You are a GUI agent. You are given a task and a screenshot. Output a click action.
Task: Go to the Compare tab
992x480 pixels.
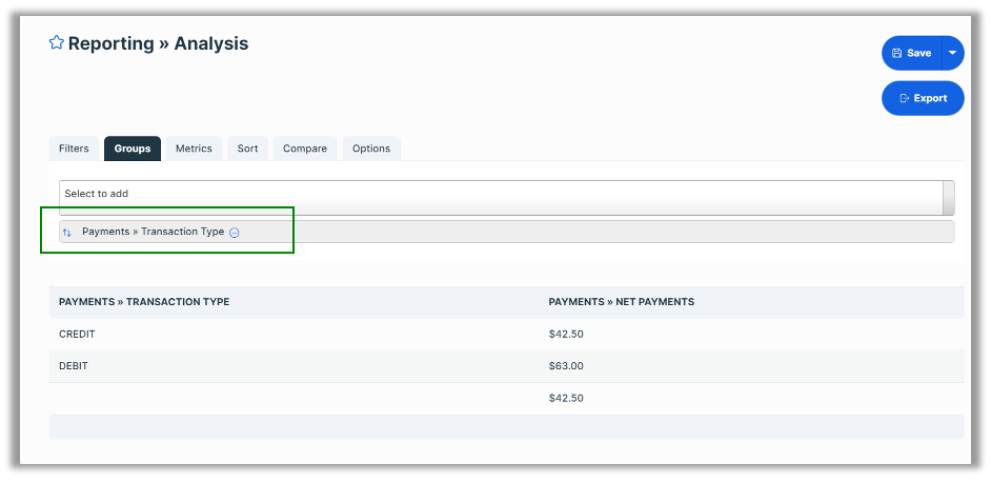point(304,149)
